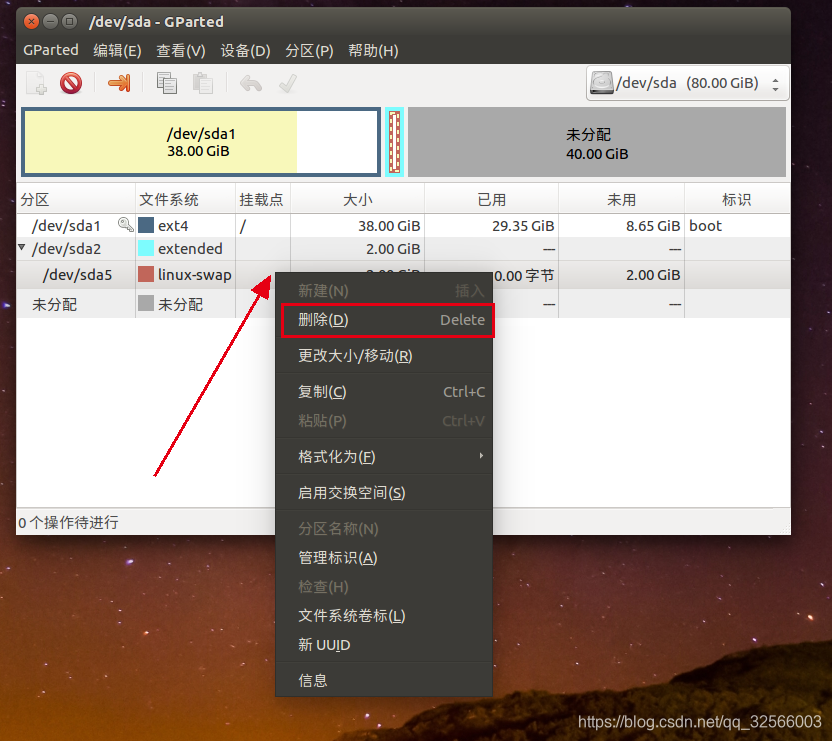Screen dimensions: 832x741
Task: Open the /dev/sda (80.00 GiB) device dropdown
Action: pyautogui.click(x=688, y=83)
